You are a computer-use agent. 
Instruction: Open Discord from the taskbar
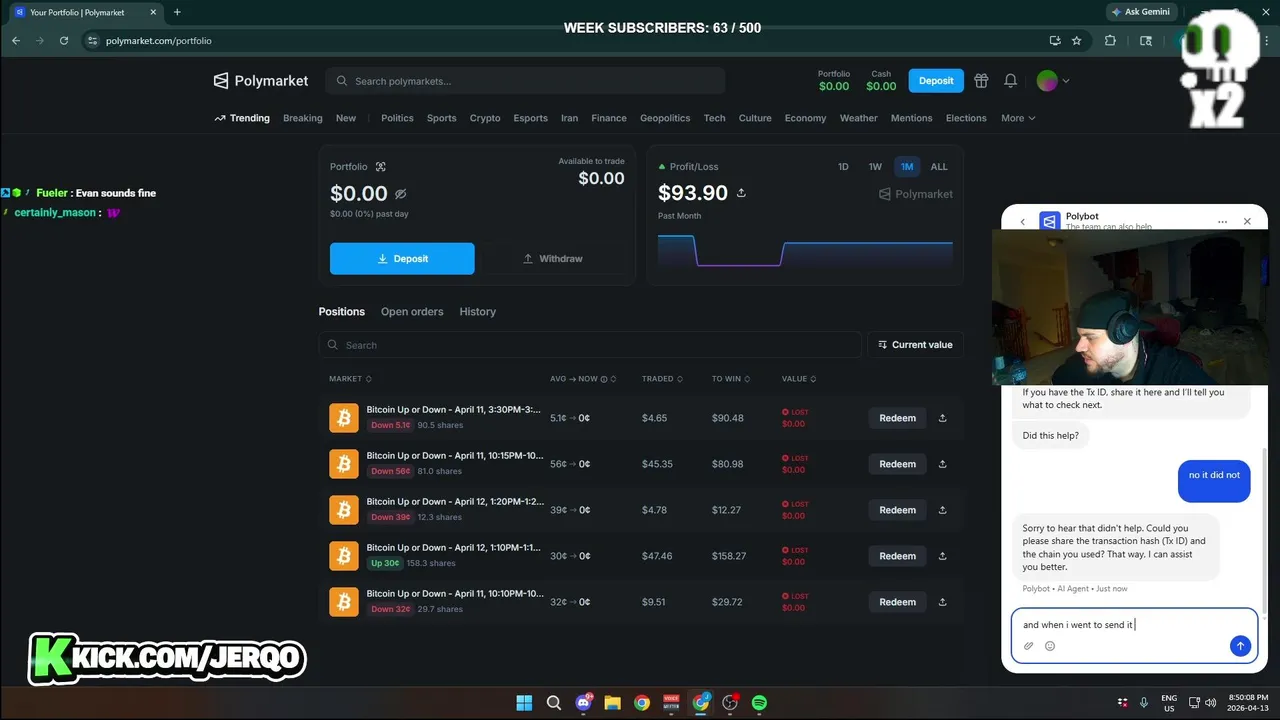(x=583, y=703)
